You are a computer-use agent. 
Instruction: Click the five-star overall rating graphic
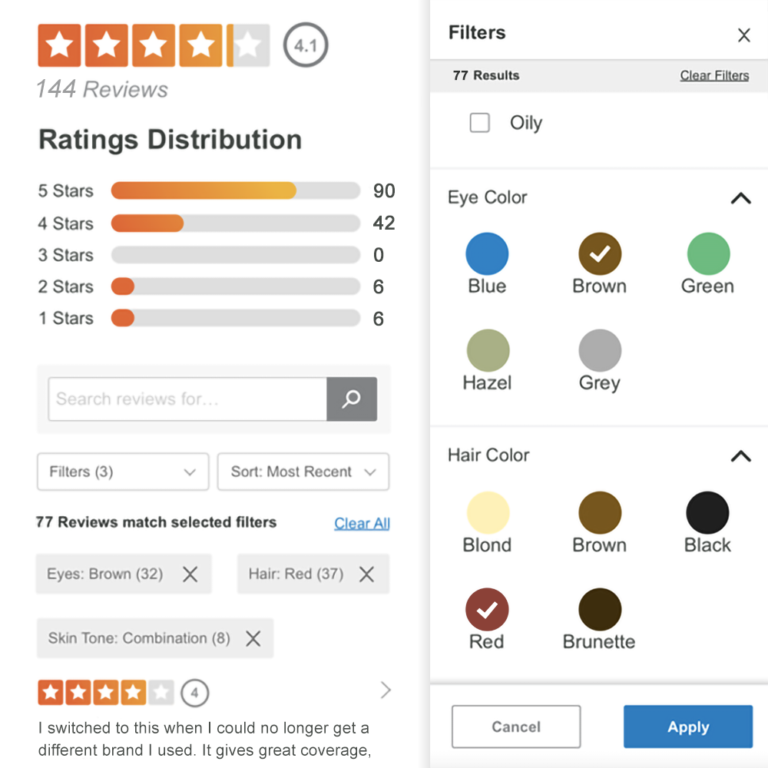click(153, 45)
